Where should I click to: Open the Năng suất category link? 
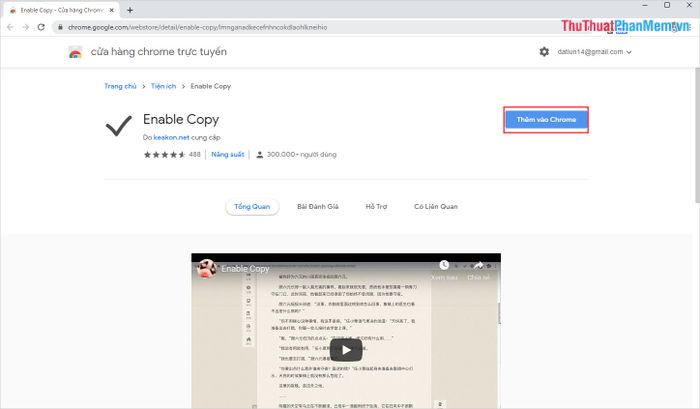(x=228, y=154)
